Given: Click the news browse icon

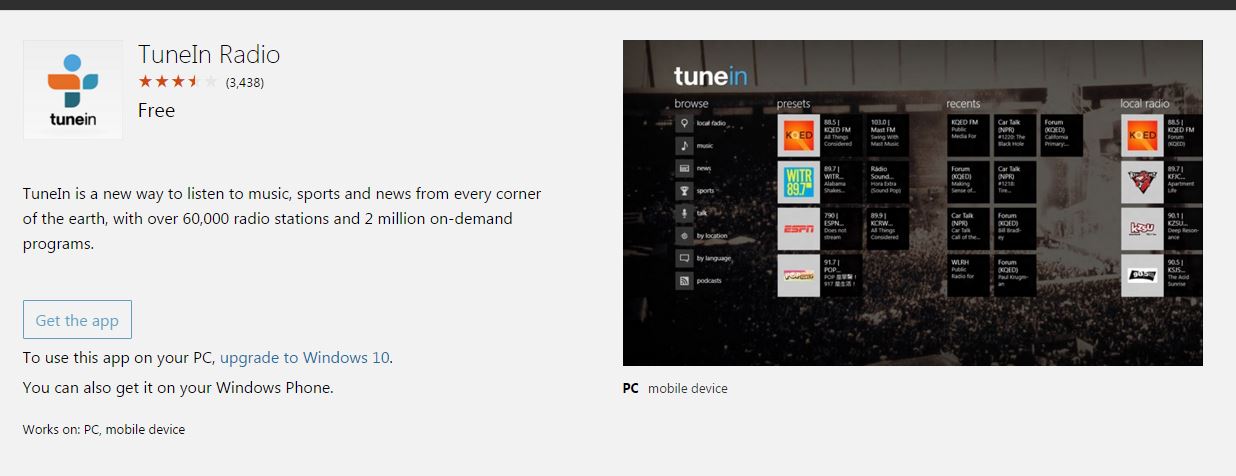Looking at the screenshot, I should click(x=684, y=168).
